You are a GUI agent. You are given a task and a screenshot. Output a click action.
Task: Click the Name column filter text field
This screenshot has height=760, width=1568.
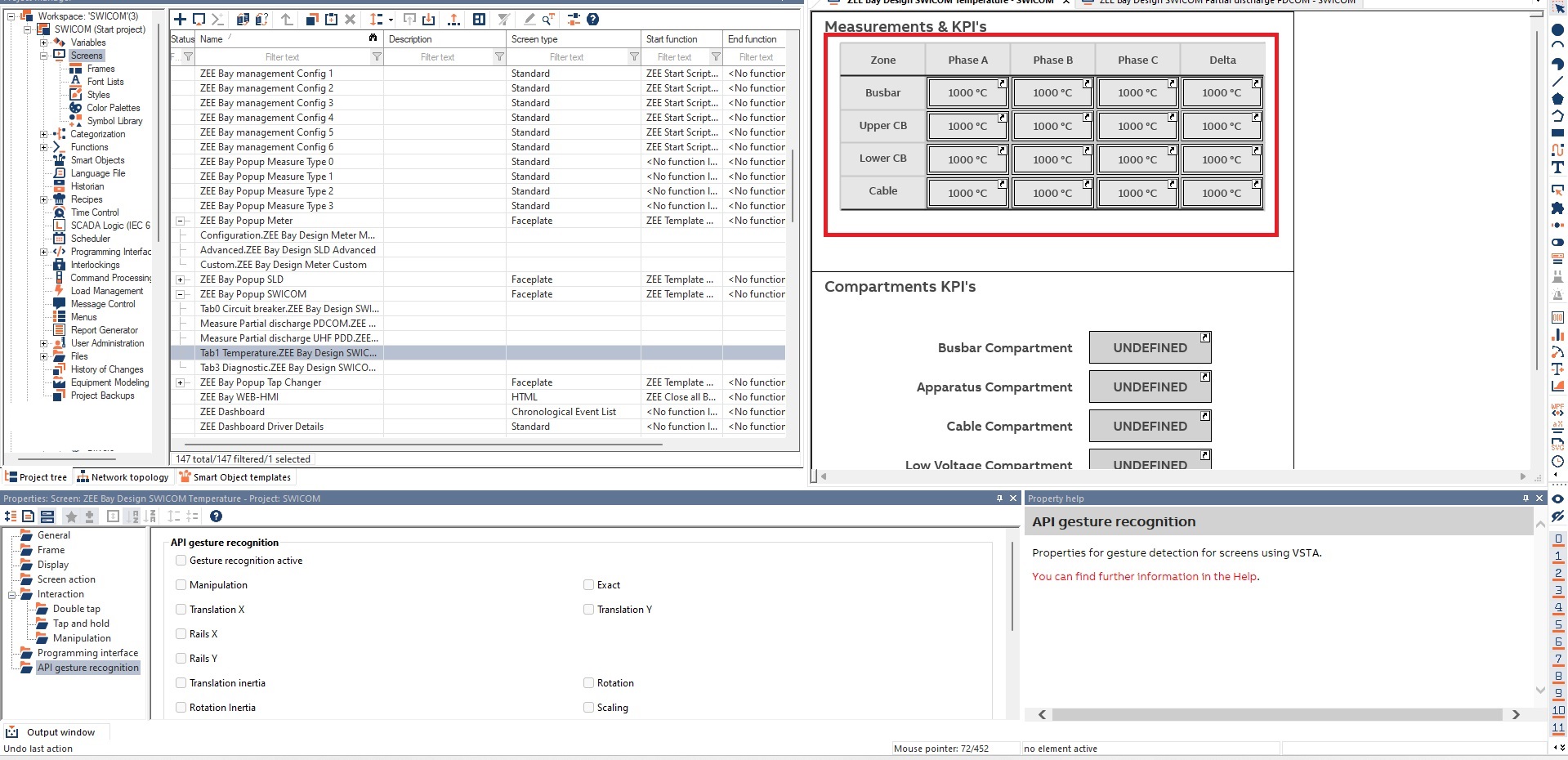click(x=283, y=57)
